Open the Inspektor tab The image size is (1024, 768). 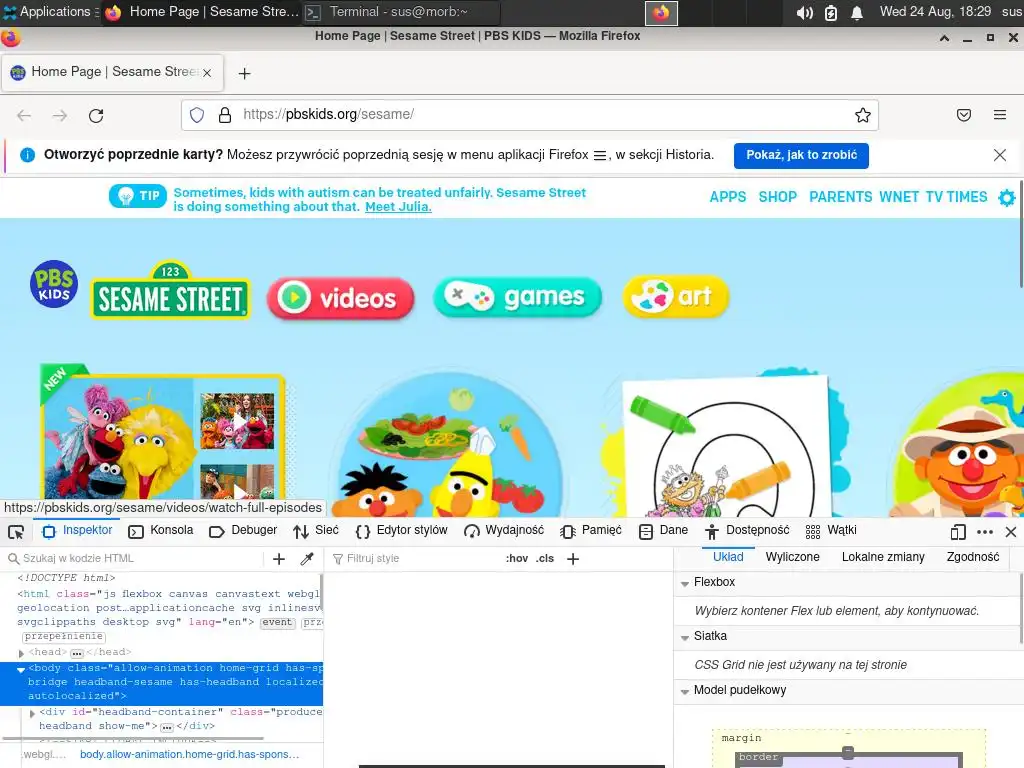pyautogui.click(x=78, y=531)
